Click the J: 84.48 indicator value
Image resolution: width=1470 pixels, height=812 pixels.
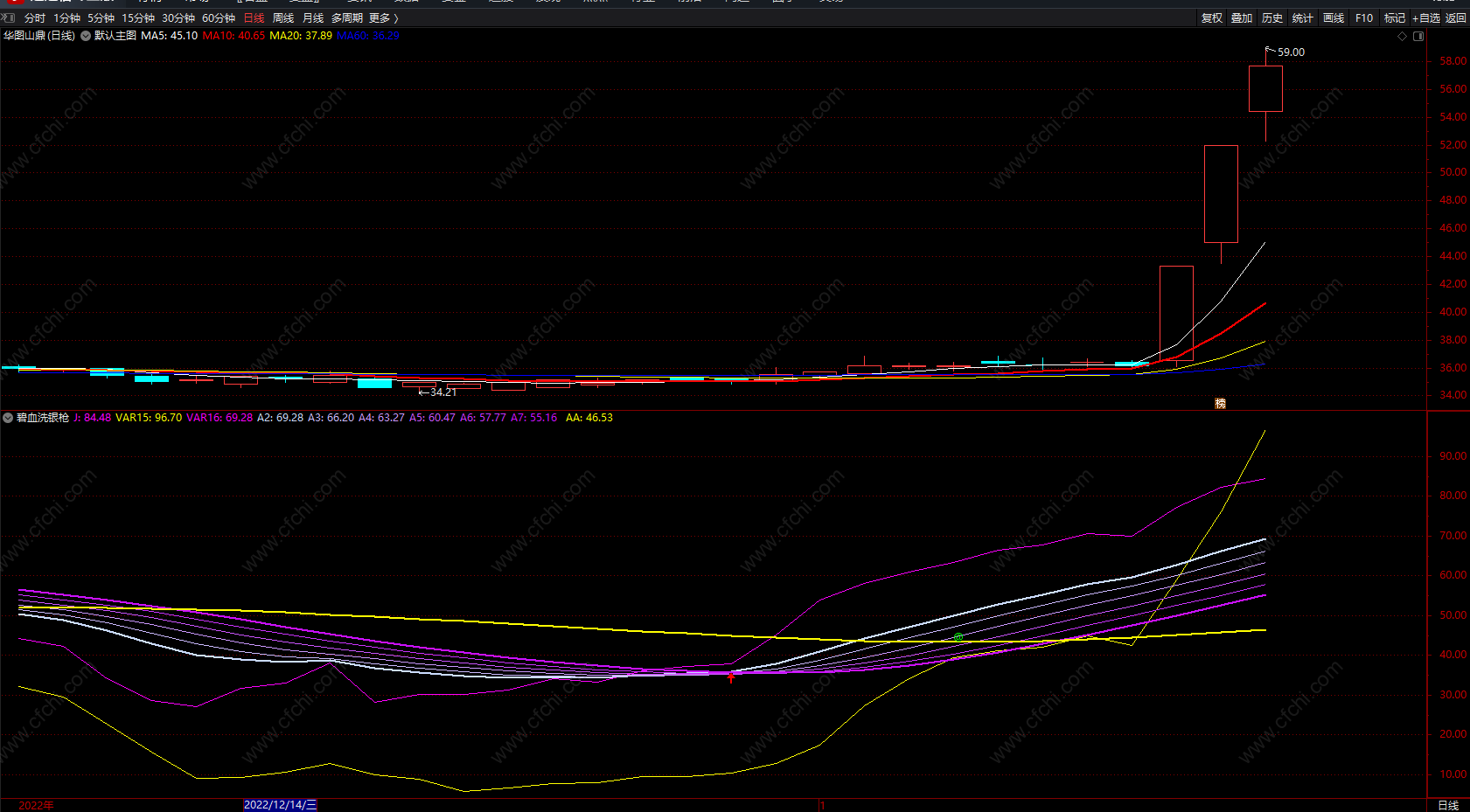93,418
